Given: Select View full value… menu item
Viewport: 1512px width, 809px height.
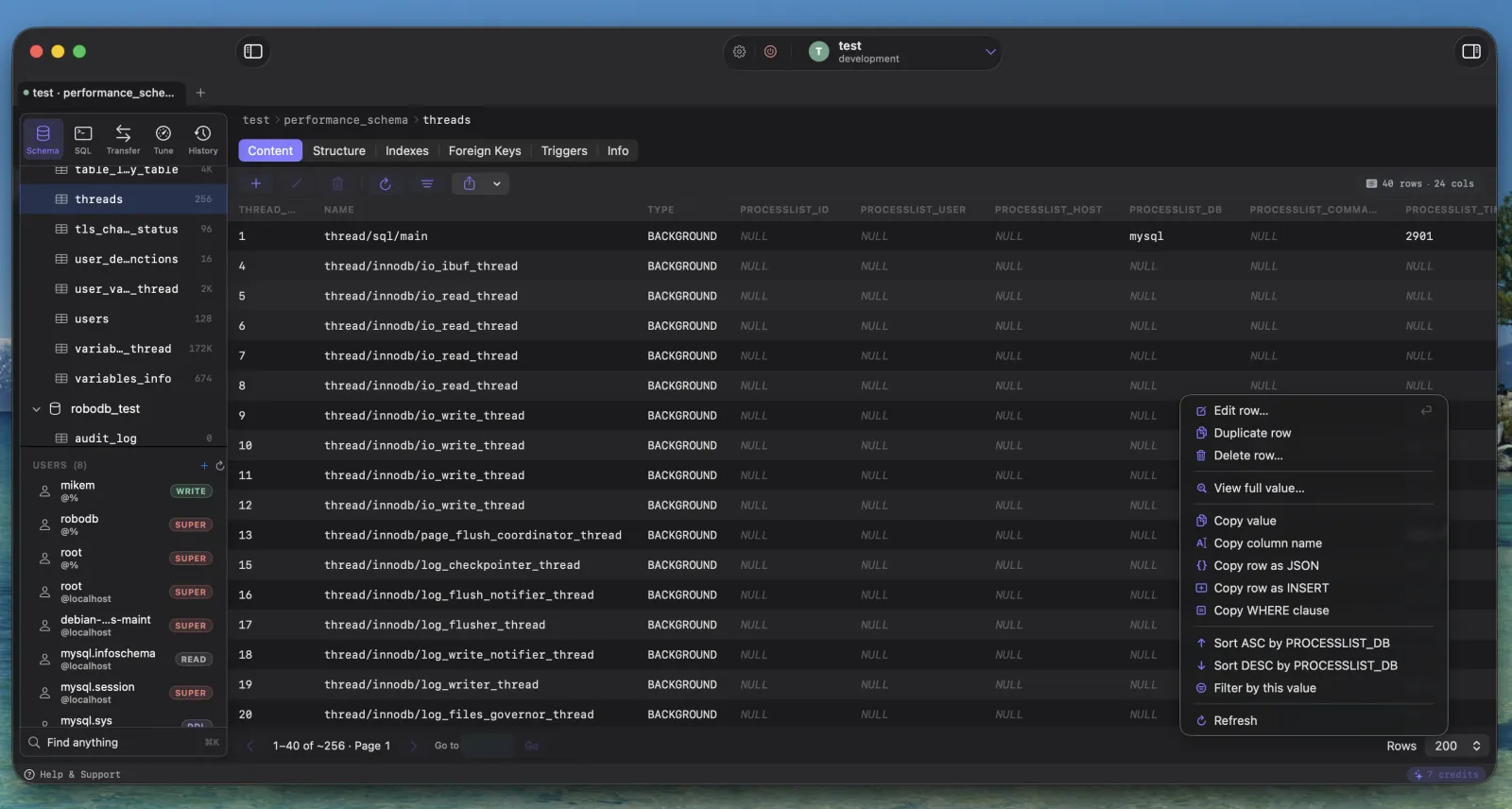Looking at the screenshot, I should [x=1314, y=489].
